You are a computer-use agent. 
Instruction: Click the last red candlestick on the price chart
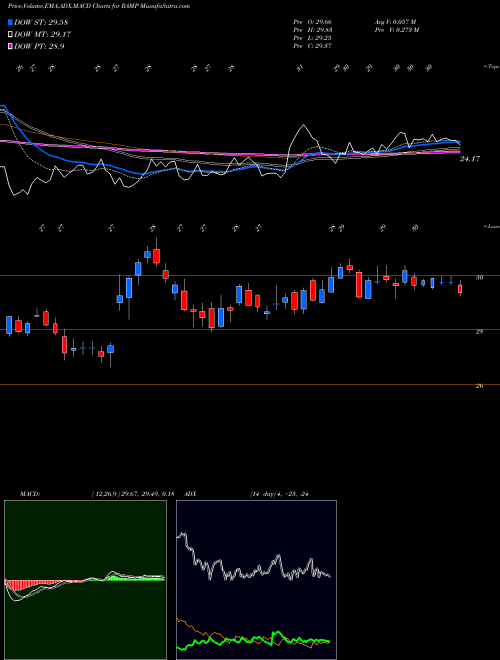click(x=460, y=289)
